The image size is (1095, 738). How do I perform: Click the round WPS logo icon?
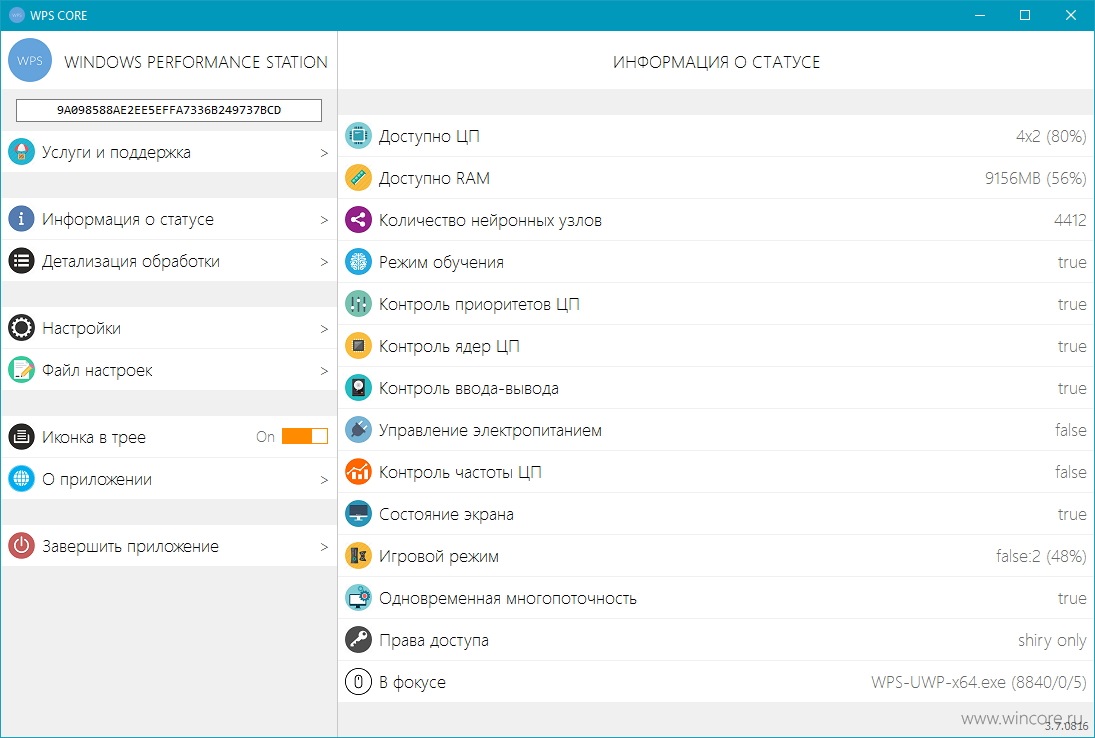30,61
